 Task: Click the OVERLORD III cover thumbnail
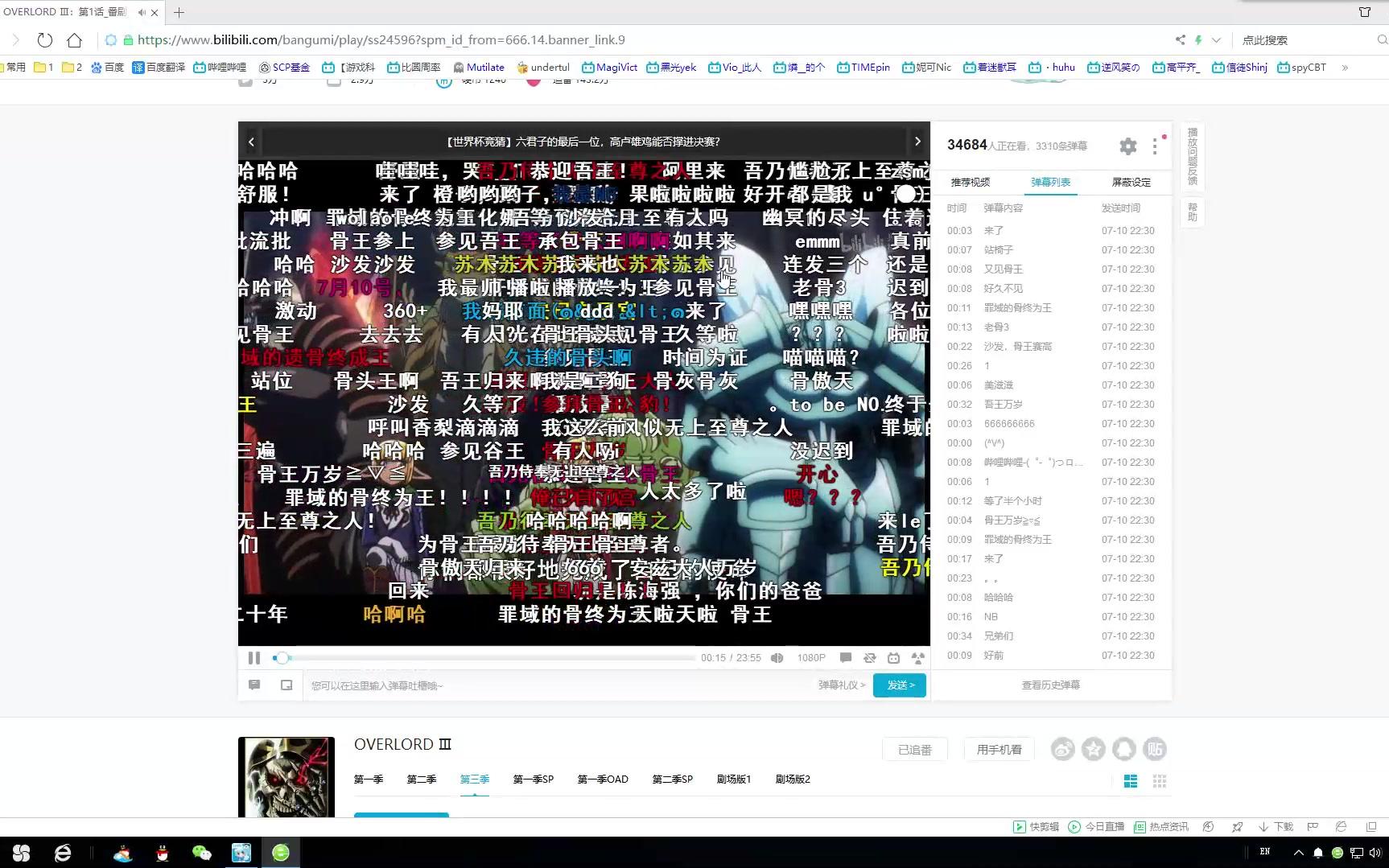pos(286,777)
